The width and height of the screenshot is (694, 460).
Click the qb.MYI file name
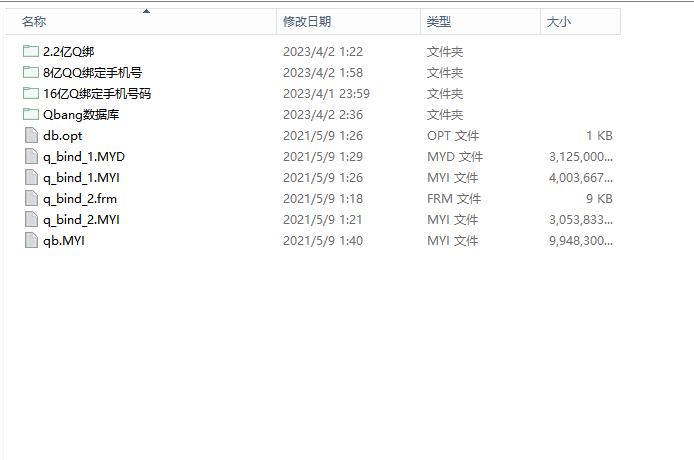64,241
